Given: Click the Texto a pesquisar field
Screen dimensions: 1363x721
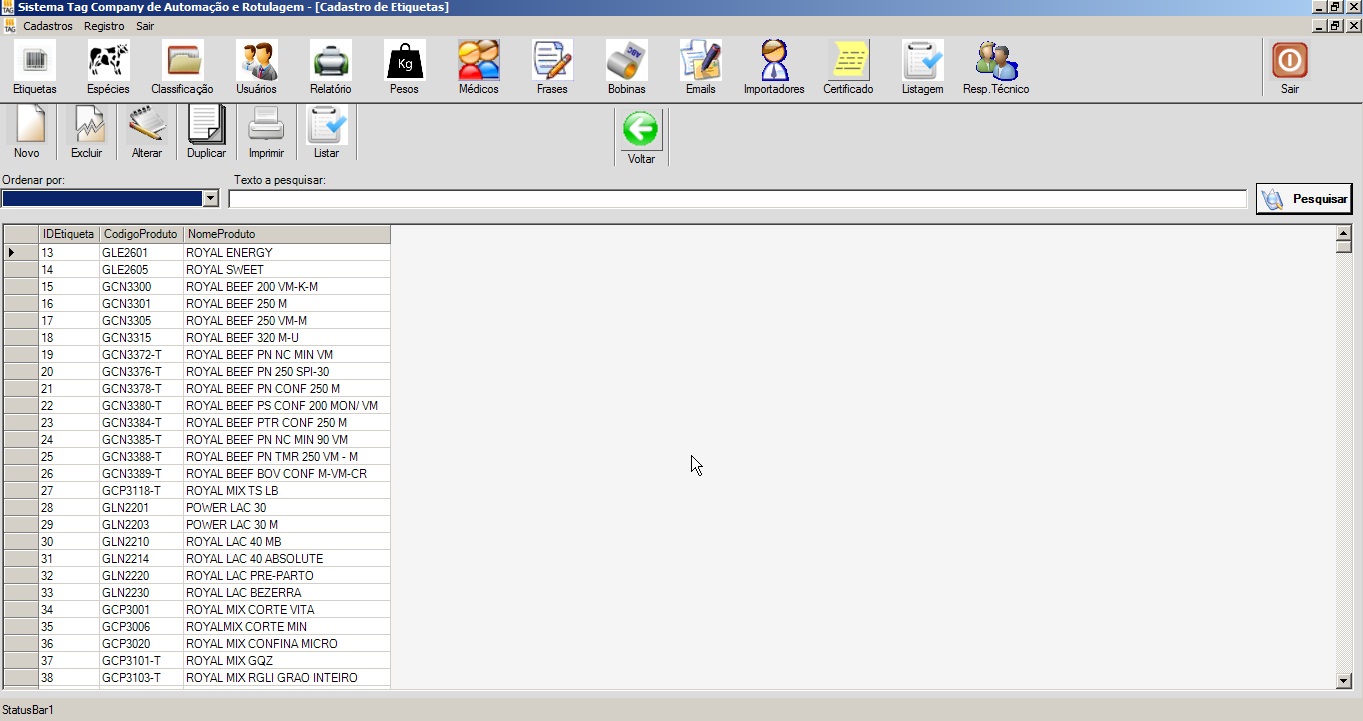Looking at the screenshot, I should (x=738, y=199).
